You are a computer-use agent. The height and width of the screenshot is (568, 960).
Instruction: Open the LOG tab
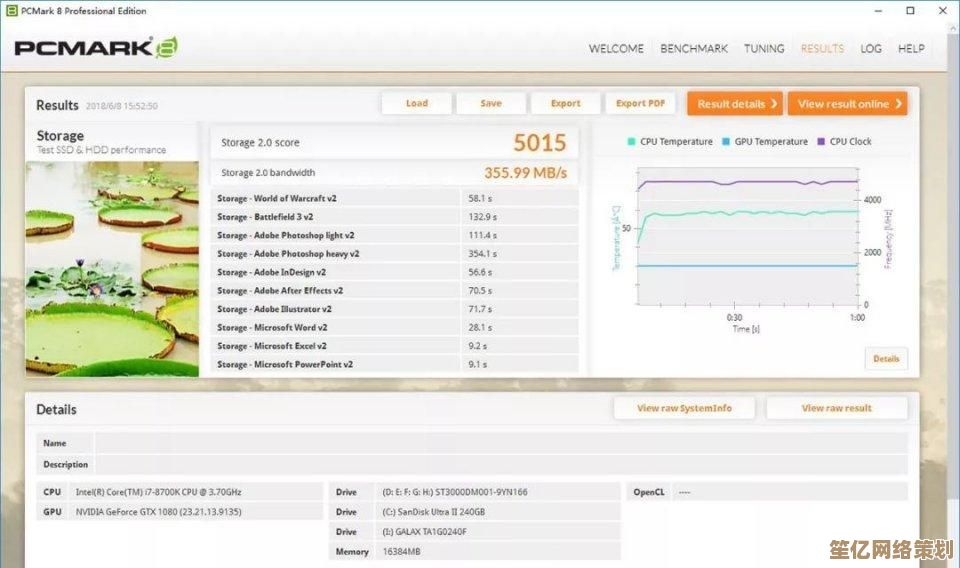point(871,48)
